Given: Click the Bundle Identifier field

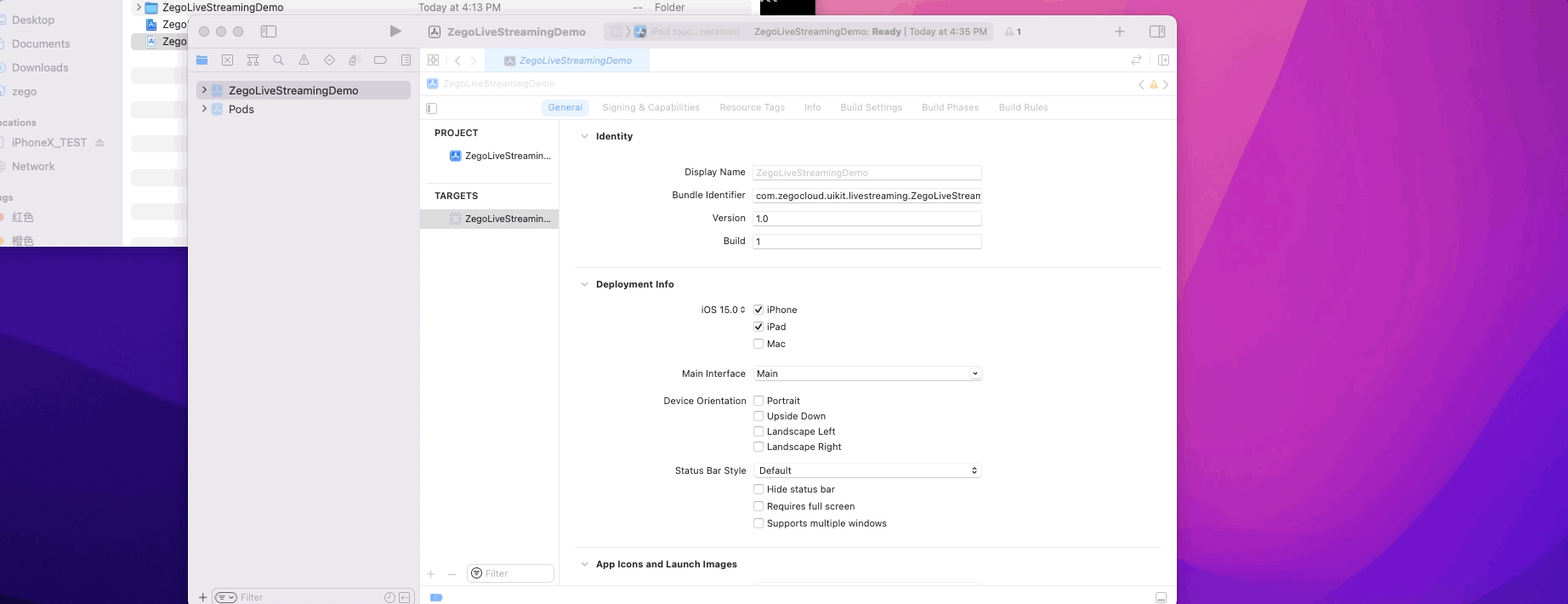Looking at the screenshot, I should coord(867,196).
